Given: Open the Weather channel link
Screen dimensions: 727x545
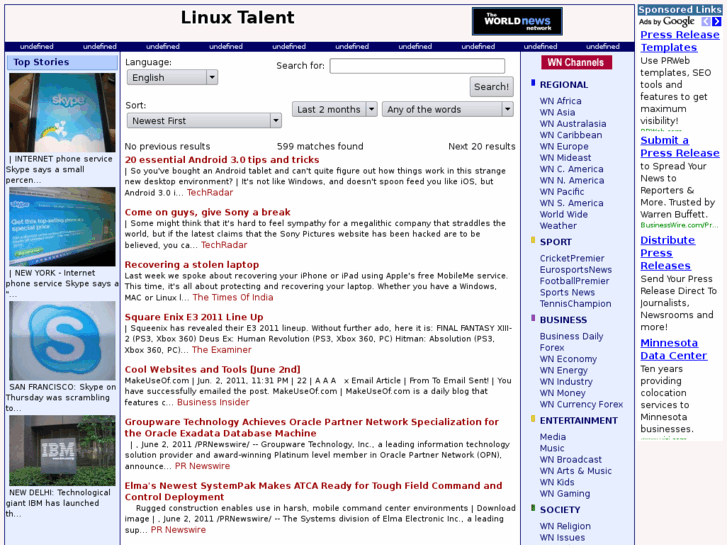Looking at the screenshot, I should pyautogui.click(x=558, y=226).
